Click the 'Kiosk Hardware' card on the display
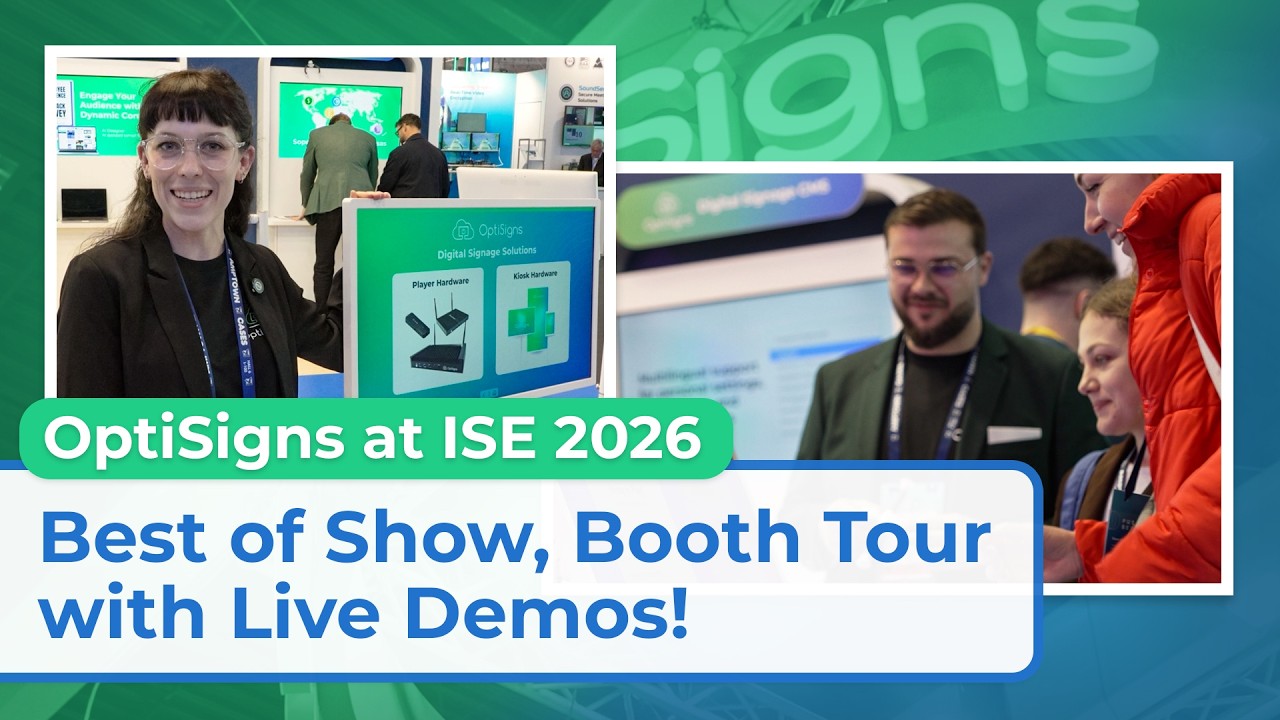Viewport: 1280px width, 720px height. 532,318
